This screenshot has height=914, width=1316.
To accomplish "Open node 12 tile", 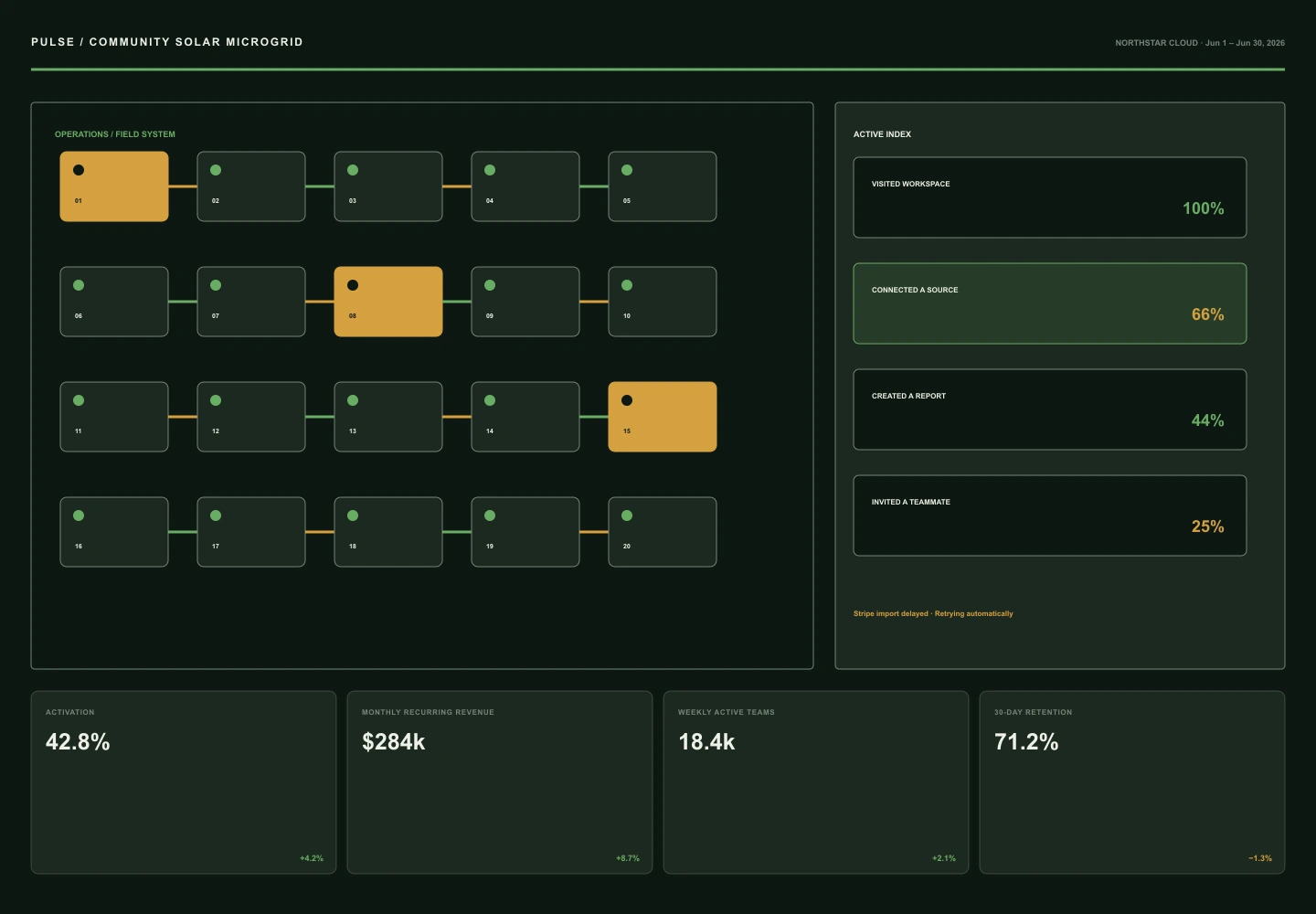I will click(x=251, y=417).
